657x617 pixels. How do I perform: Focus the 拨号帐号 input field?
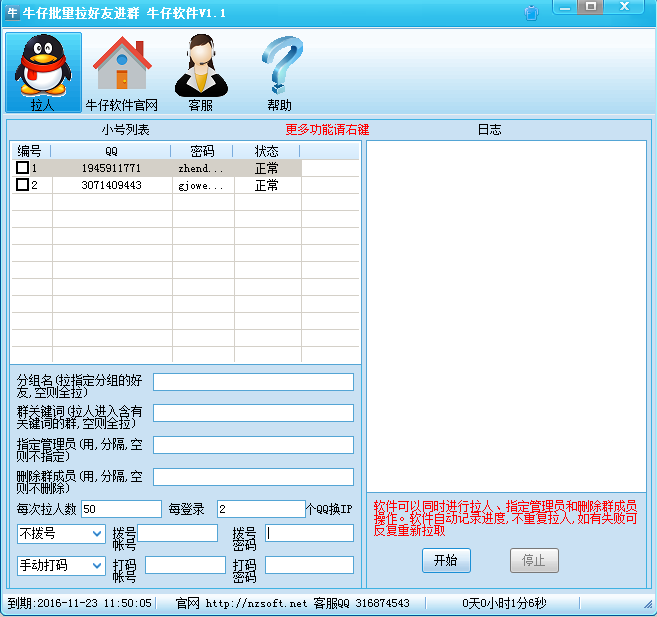point(178,533)
